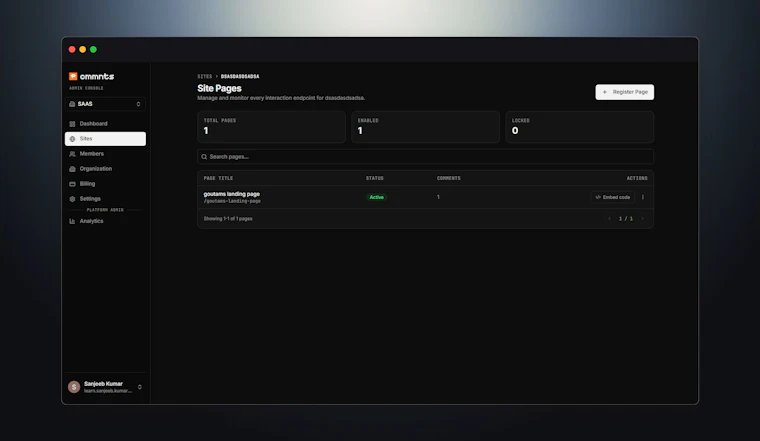Click the yellow minimize window button
Image resolution: width=760 pixels, height=441 pixels.
(x=82, y=49)
